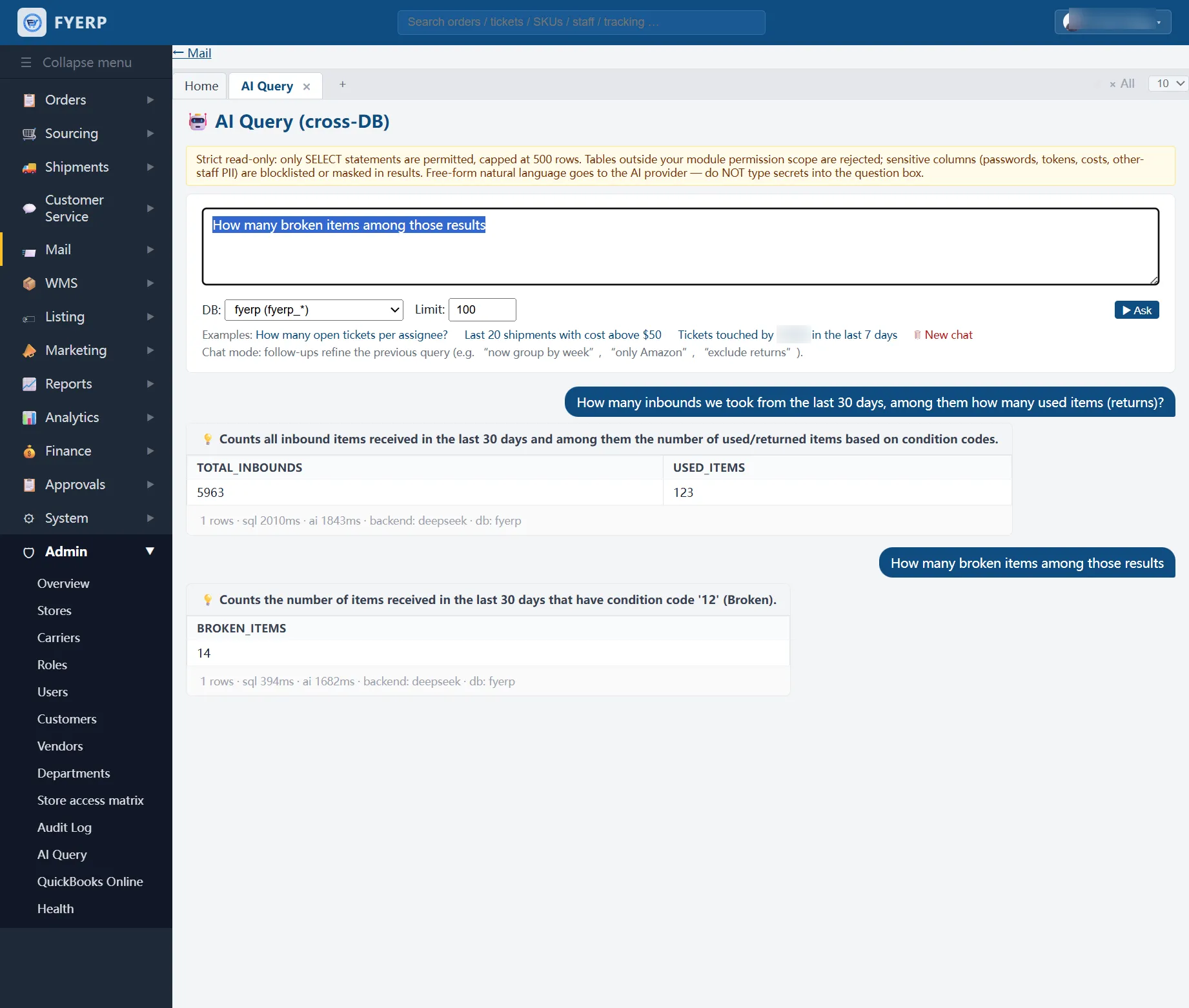Click into the question text area
This screenshot has width=1189, height=1008.
[x=680, y=246]
